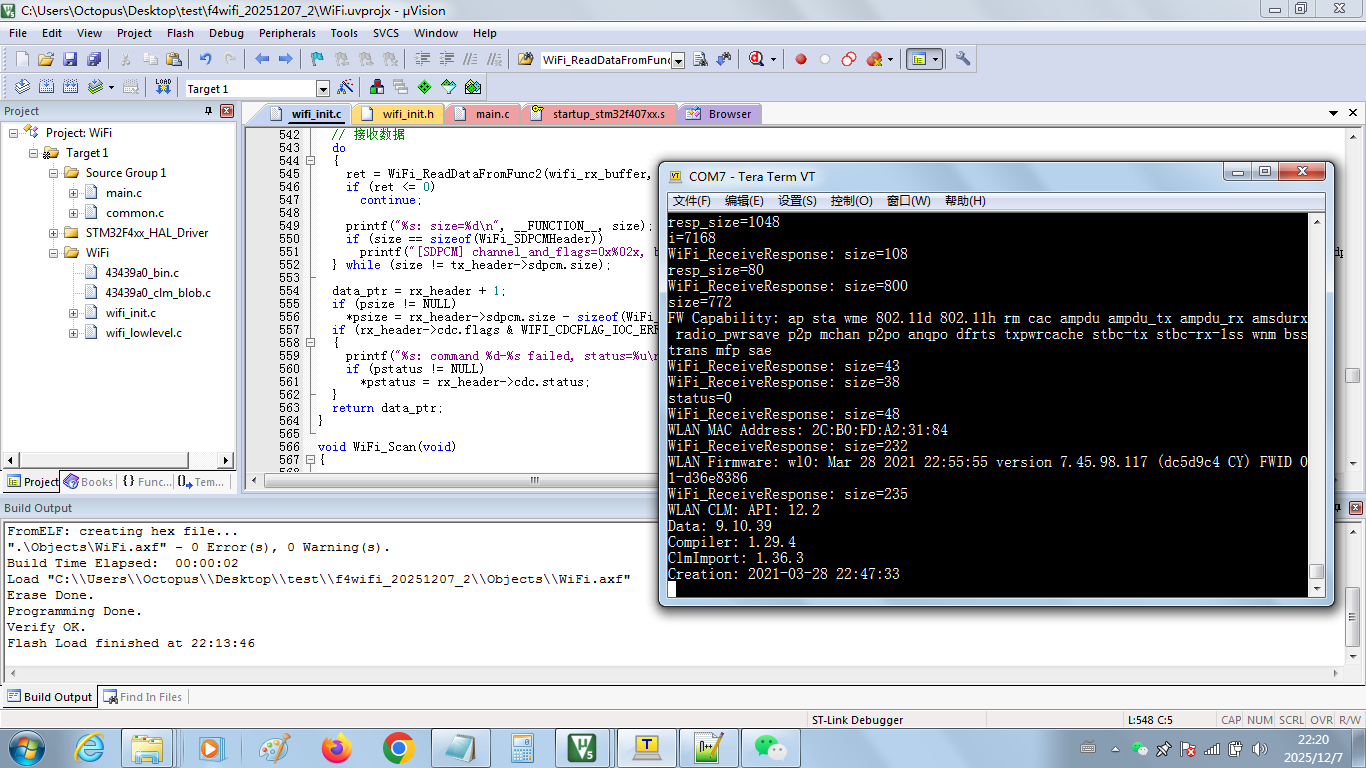Open Options for Target wand icon
The width and height of the screenshot is (1366, 768).
(346, 88)
